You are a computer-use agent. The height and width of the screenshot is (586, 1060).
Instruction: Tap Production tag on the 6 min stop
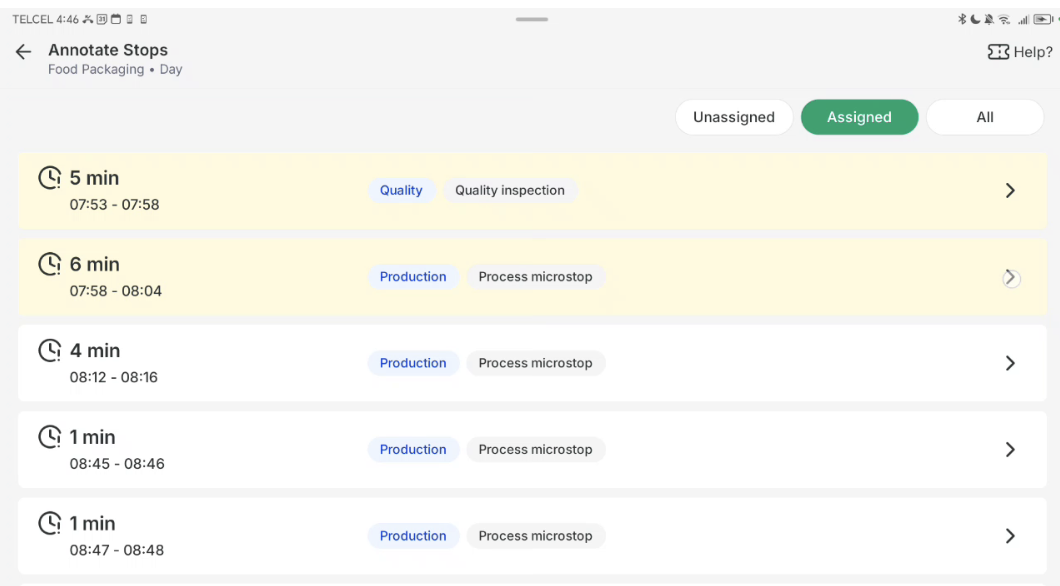pos(413,276)
